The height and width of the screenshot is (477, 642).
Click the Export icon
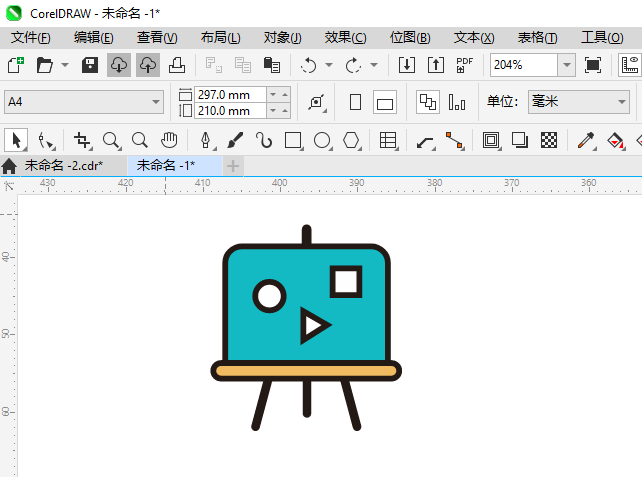click(x=436, y=65)
